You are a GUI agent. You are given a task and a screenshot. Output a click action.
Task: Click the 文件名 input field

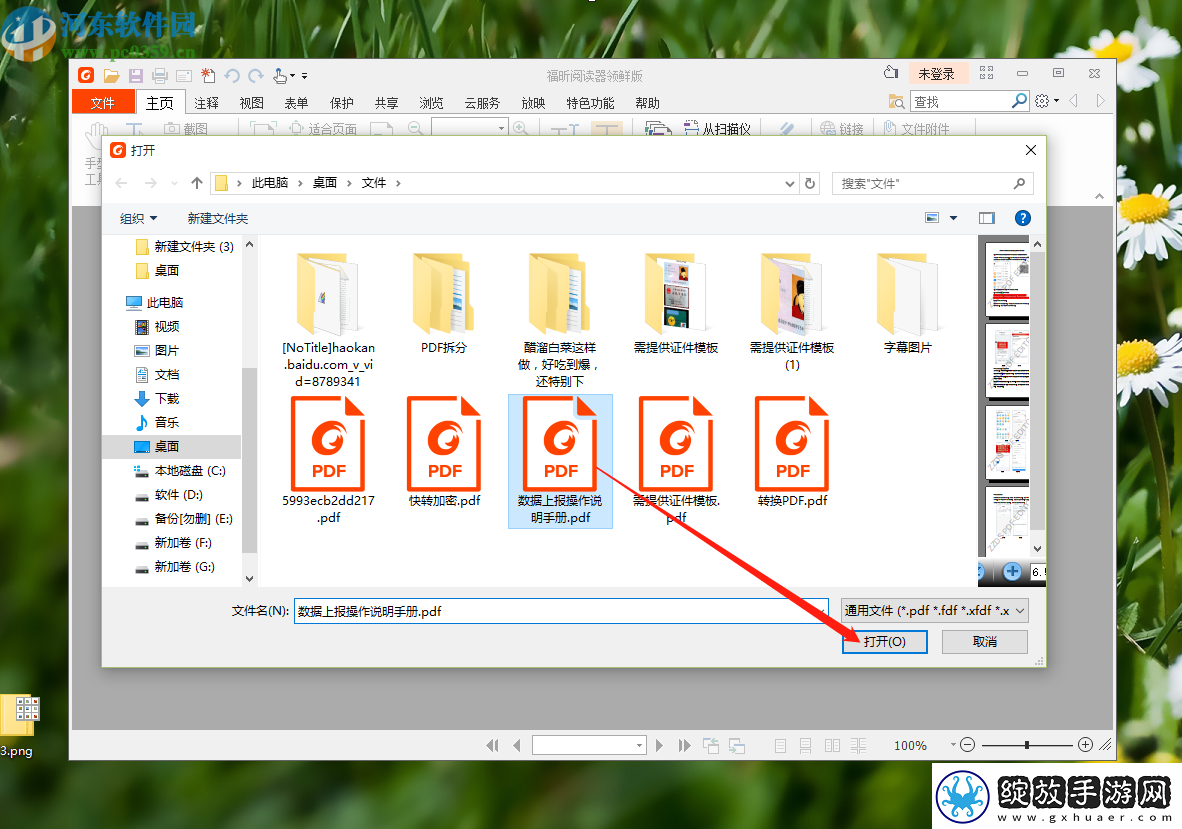click(561, 611)
